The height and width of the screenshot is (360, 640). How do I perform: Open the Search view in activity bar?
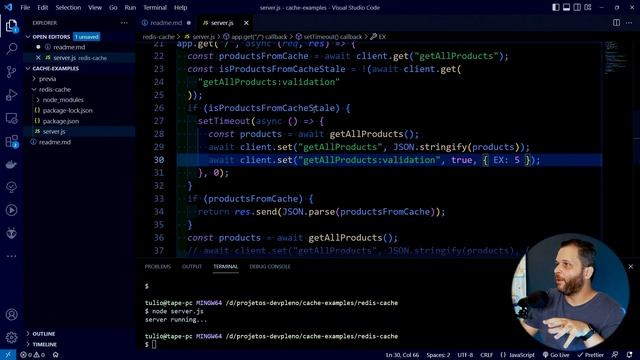point(11,49)
